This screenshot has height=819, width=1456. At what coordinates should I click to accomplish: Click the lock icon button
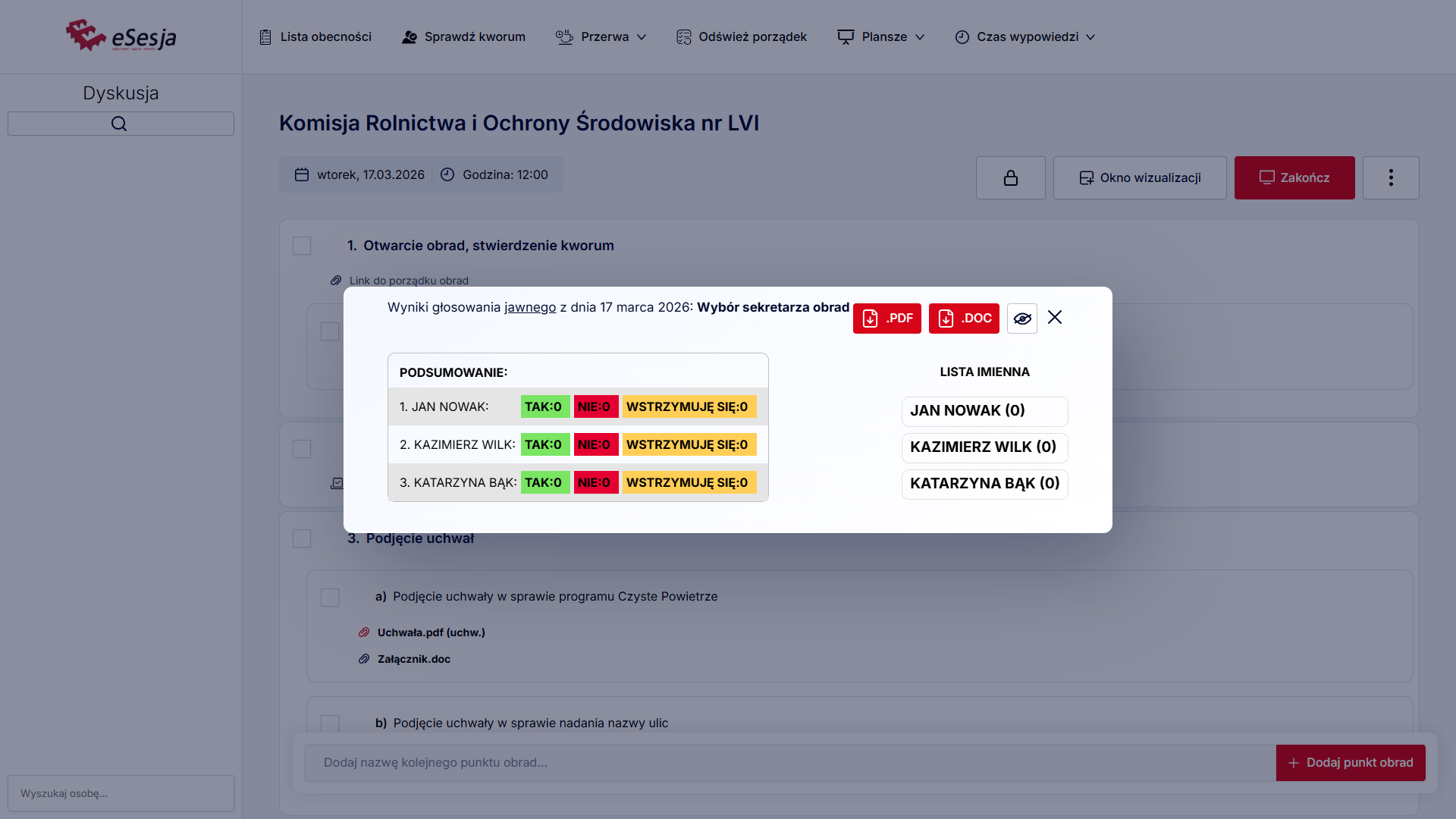(x=1010, y=178)
